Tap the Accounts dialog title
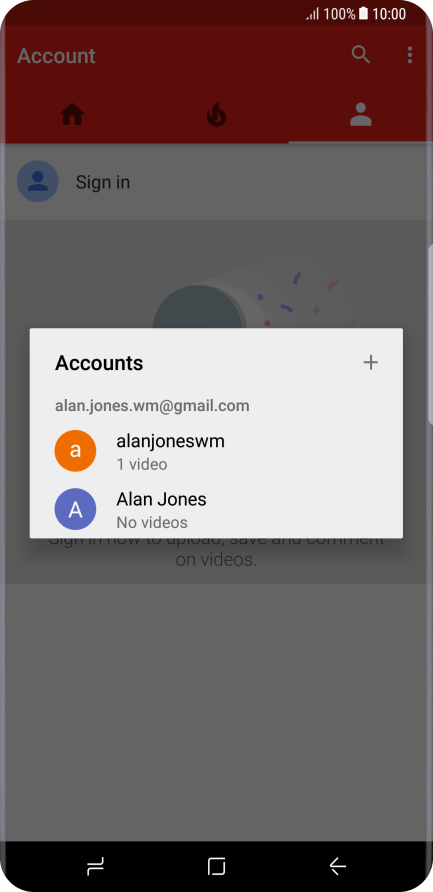The image size is (433, 892). (99, 363)
